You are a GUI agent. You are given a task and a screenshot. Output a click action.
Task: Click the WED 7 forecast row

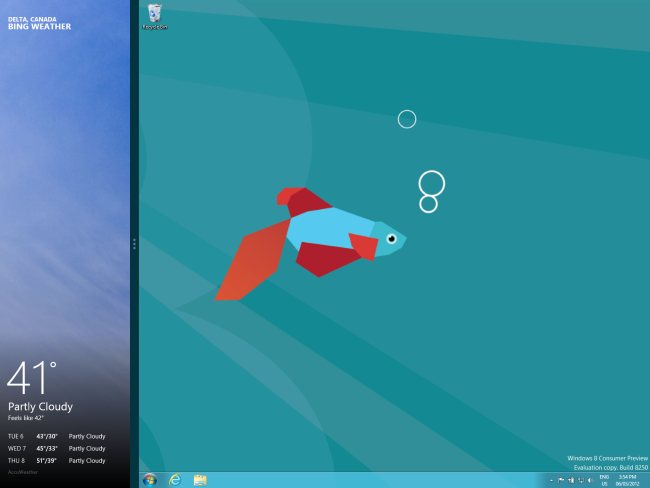[x=57, y=448]
